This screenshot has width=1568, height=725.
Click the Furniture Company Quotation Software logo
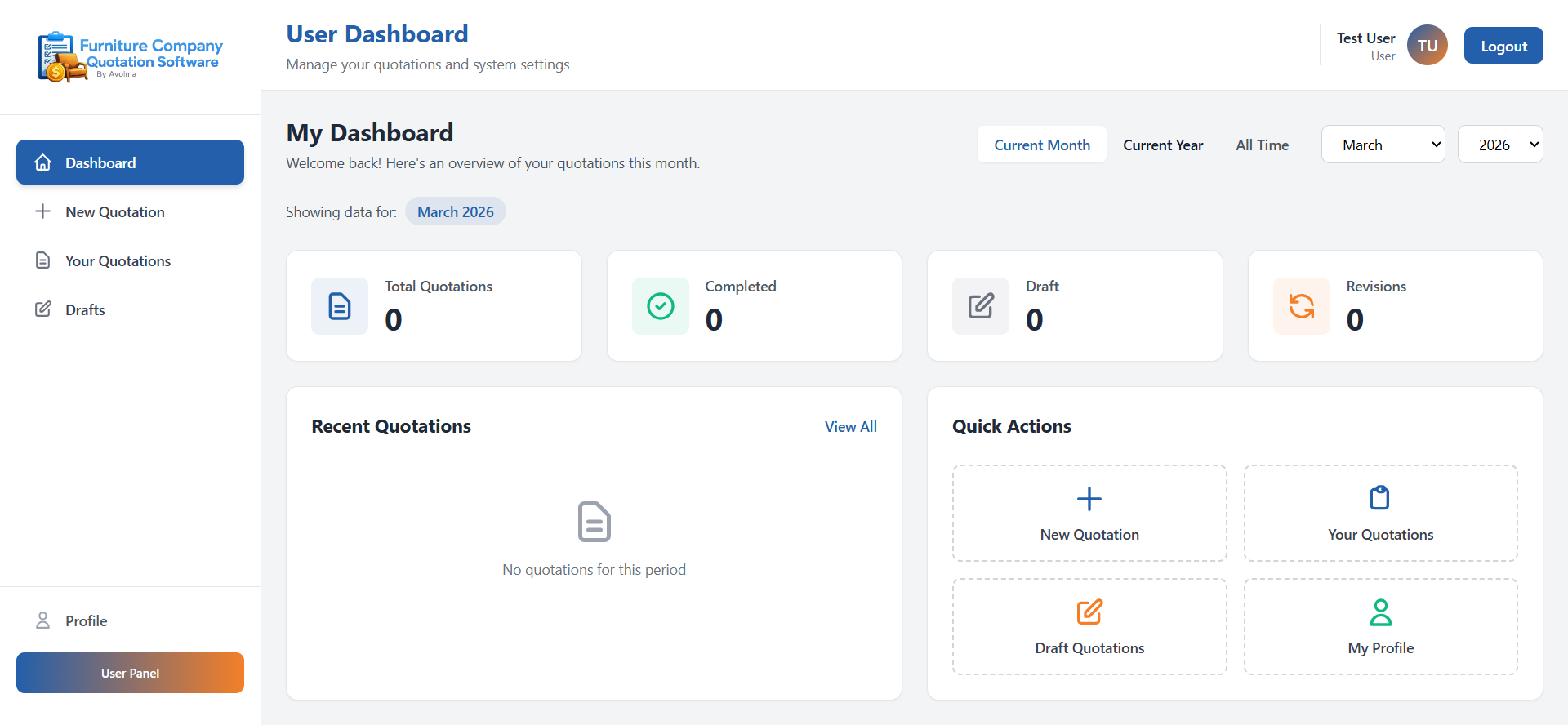point(130,57)
